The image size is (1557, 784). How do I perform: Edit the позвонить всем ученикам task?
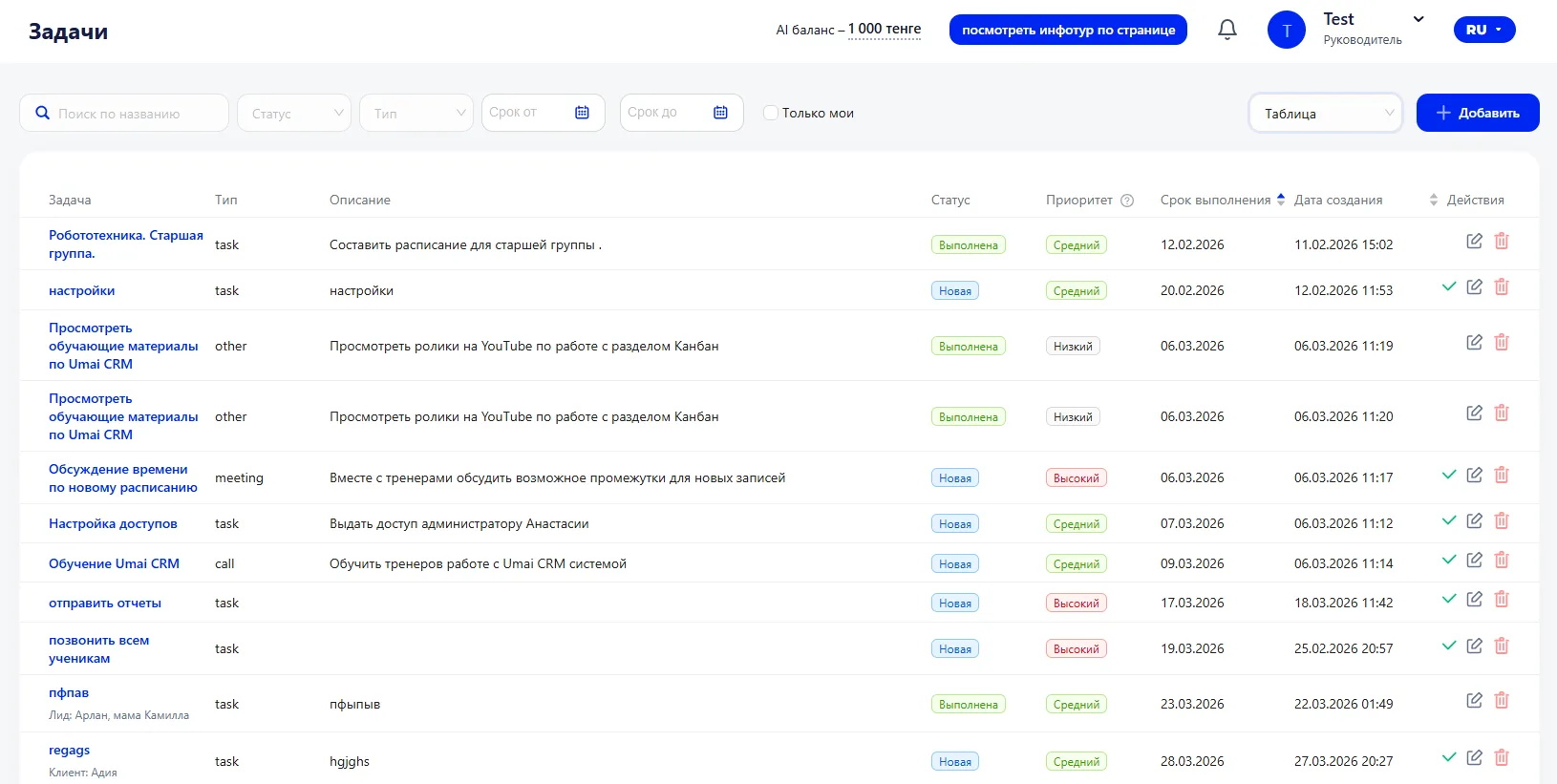(x=1475, y=646)
